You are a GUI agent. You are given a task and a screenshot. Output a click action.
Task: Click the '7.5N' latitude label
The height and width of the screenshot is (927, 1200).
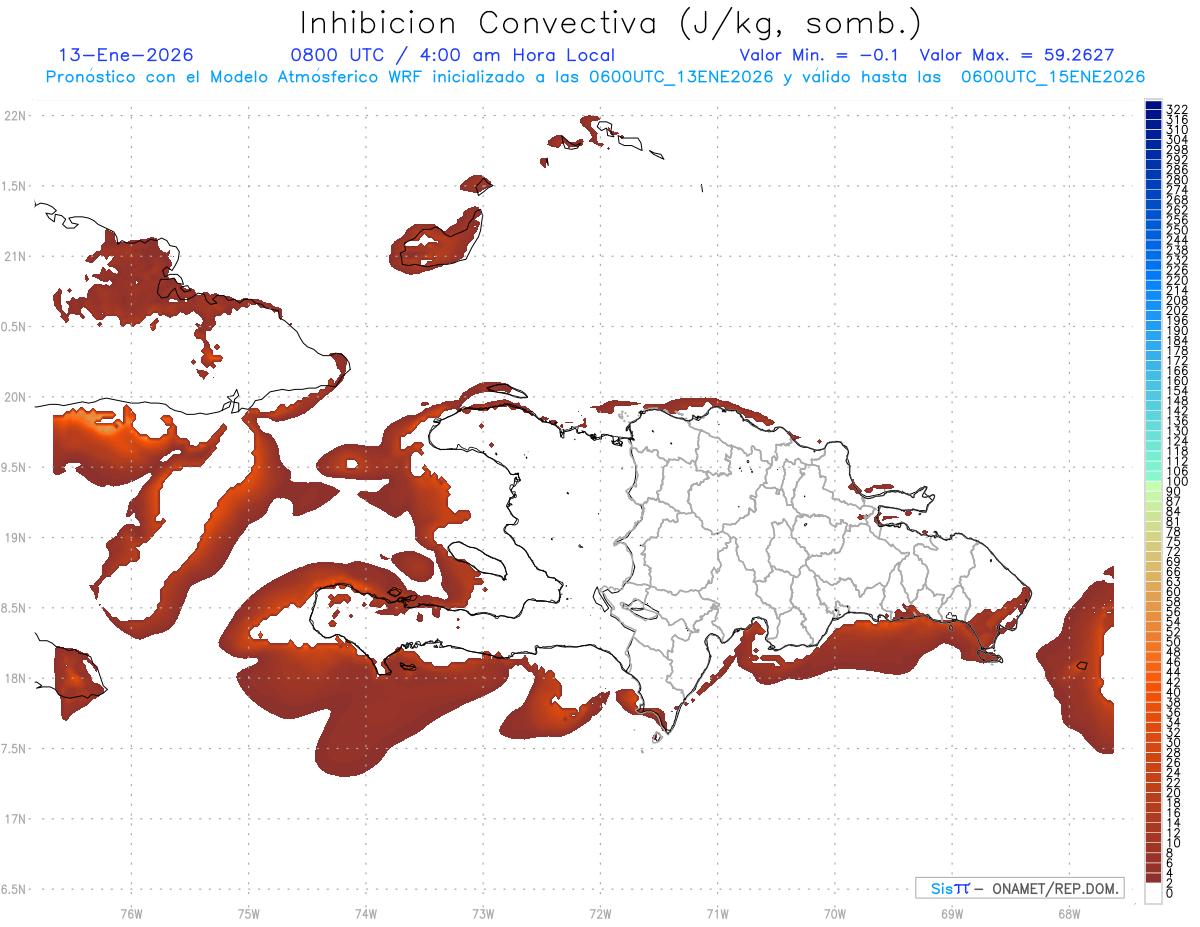click(15, 749)
